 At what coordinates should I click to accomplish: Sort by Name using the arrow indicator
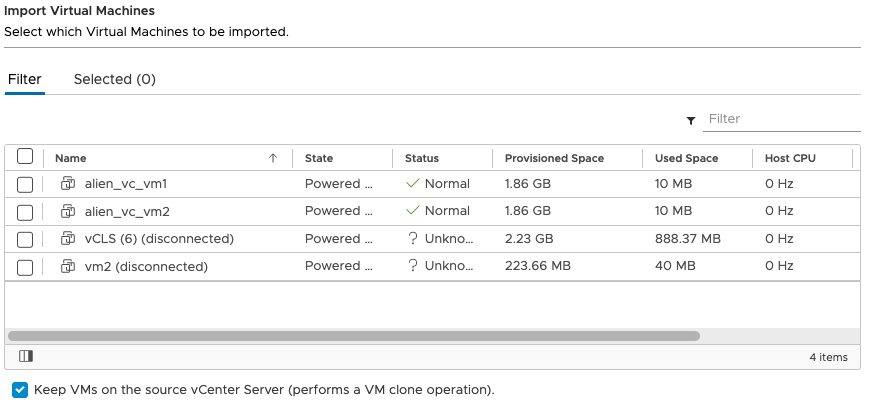[x=273, y=158]
